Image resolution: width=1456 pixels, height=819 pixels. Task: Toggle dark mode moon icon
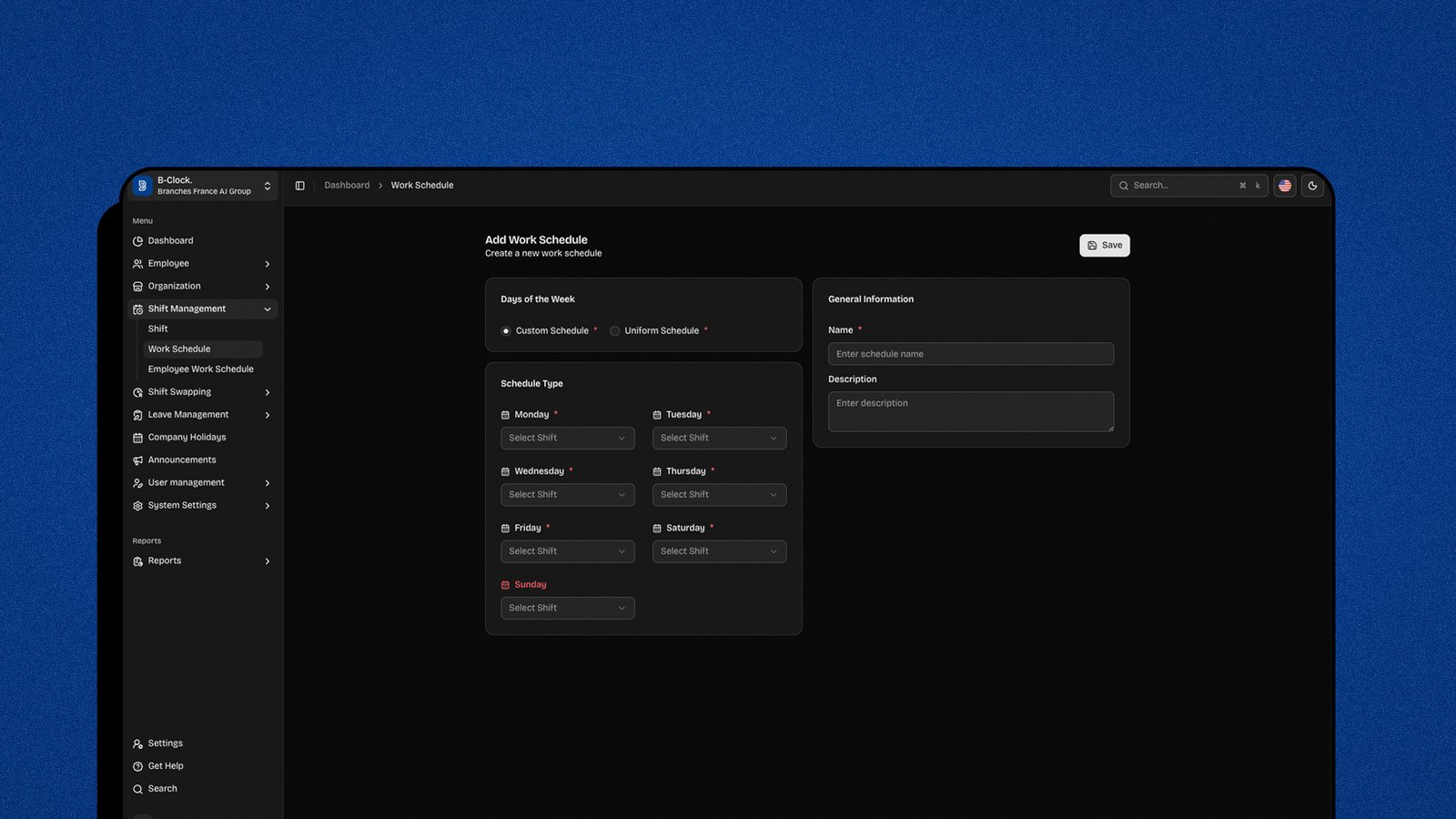point(1312,186)
